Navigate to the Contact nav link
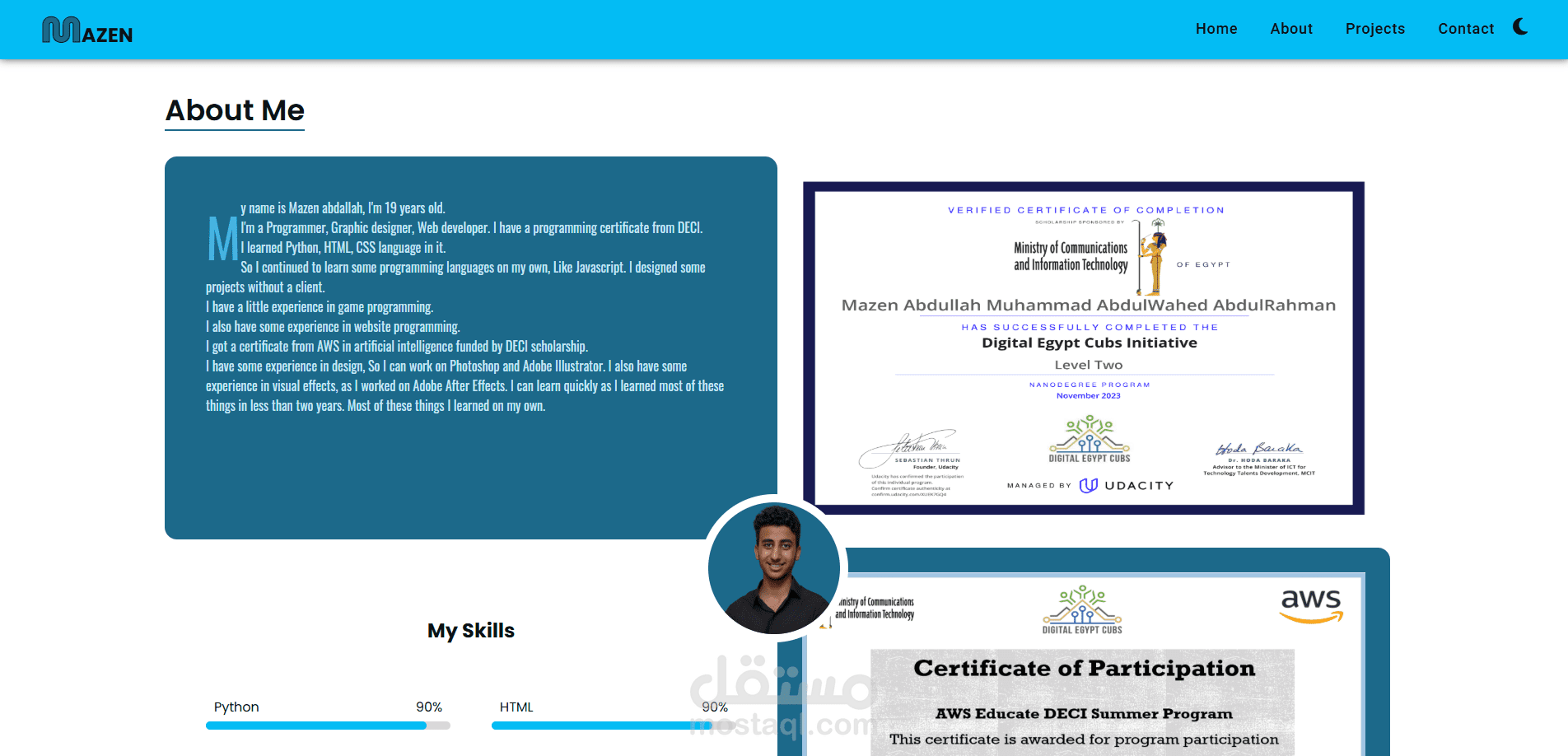The width and height of the screenshot is (1568, 756). pos(1466,29)
